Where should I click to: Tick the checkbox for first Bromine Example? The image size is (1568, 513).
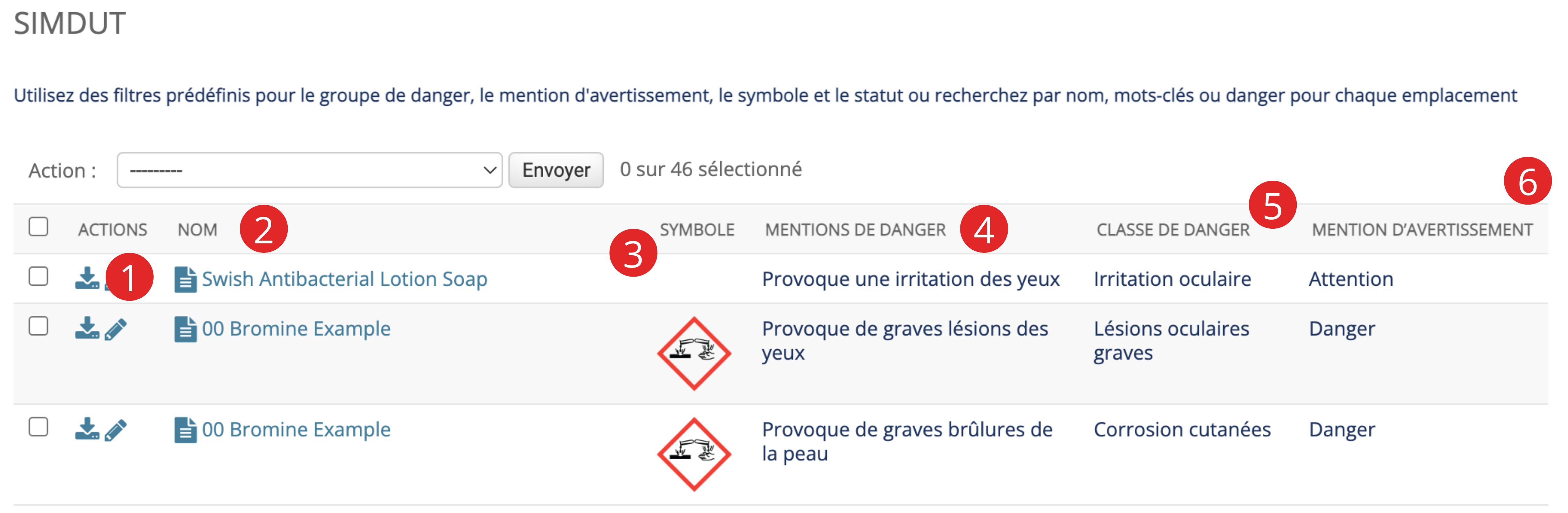click(38, 326)
